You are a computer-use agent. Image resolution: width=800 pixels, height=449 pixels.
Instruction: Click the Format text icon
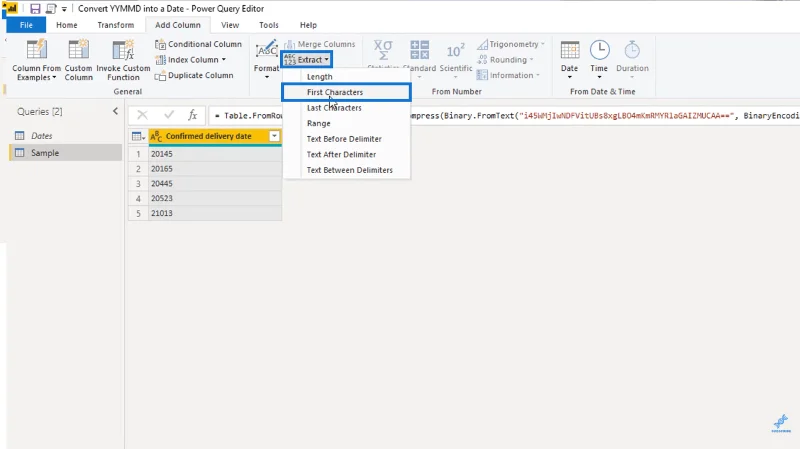[x=267, y=50]
